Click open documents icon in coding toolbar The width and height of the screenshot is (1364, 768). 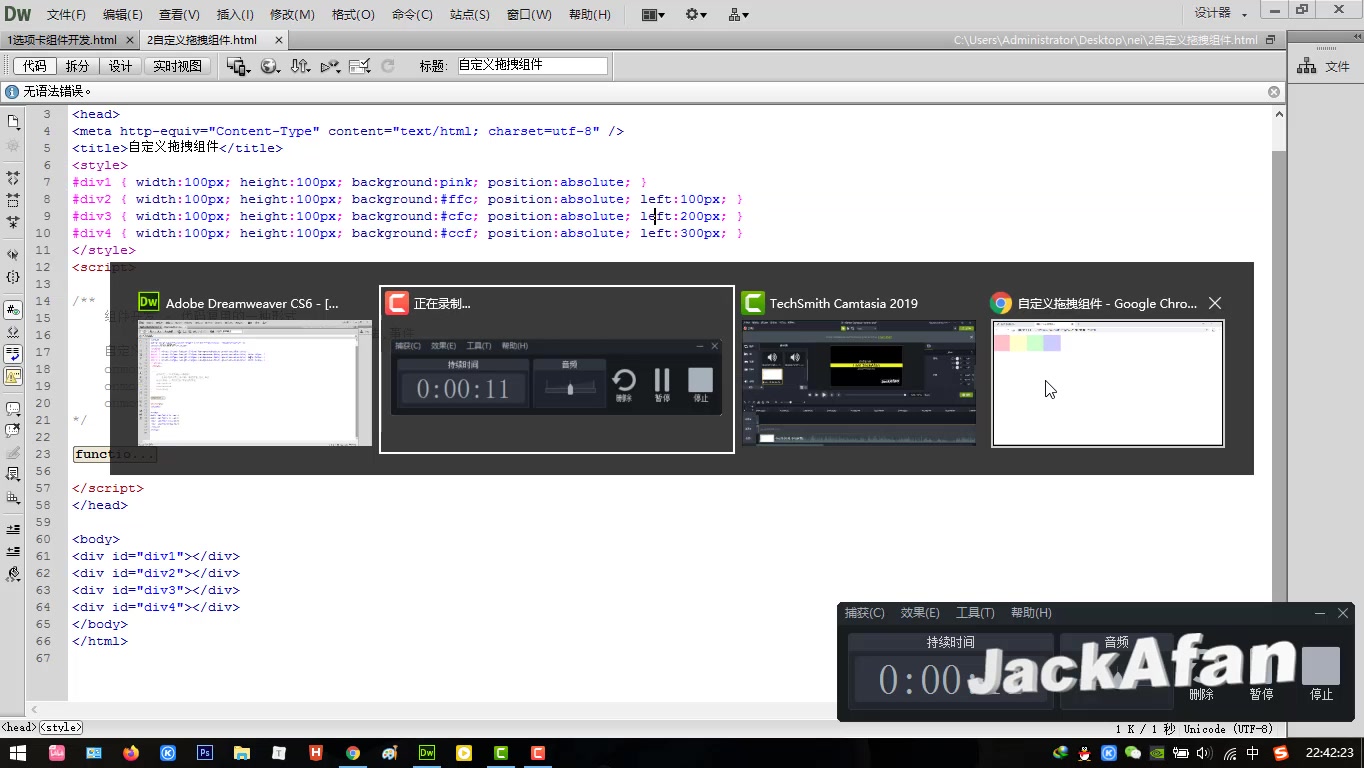point(13,121)
